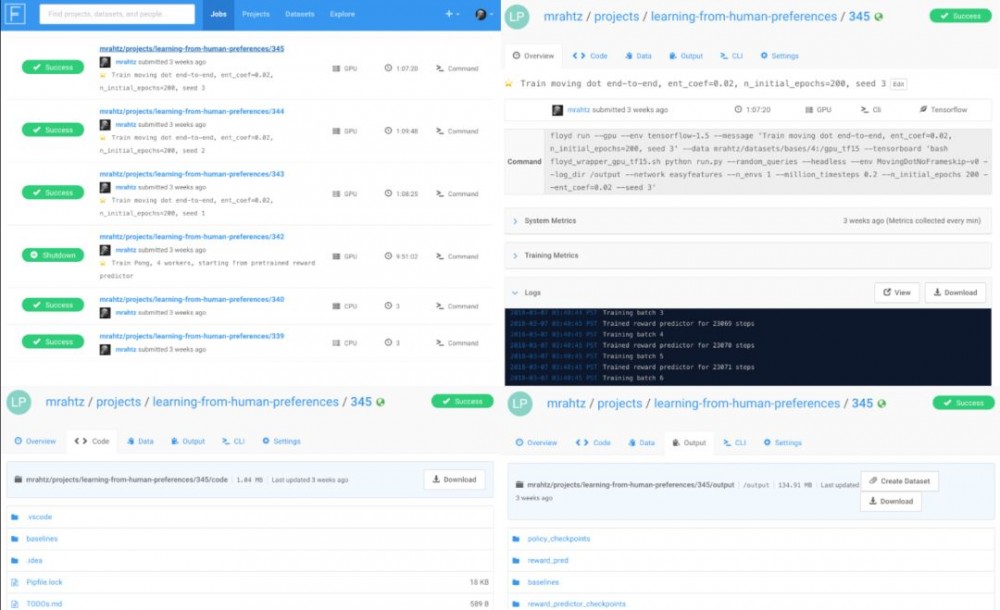Click the View logs button
The image size is (1000, 610).
897,292
